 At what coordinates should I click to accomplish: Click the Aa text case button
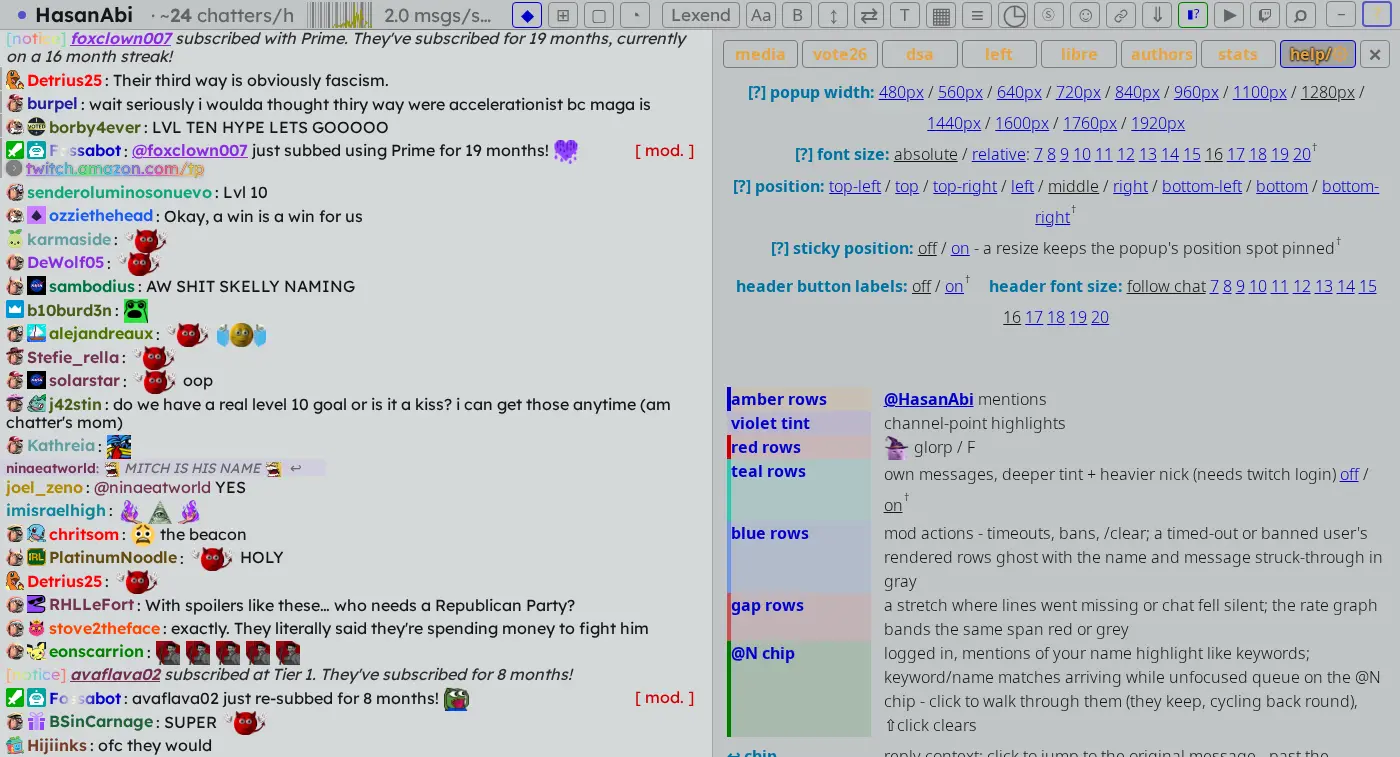[x=761, y=15]
